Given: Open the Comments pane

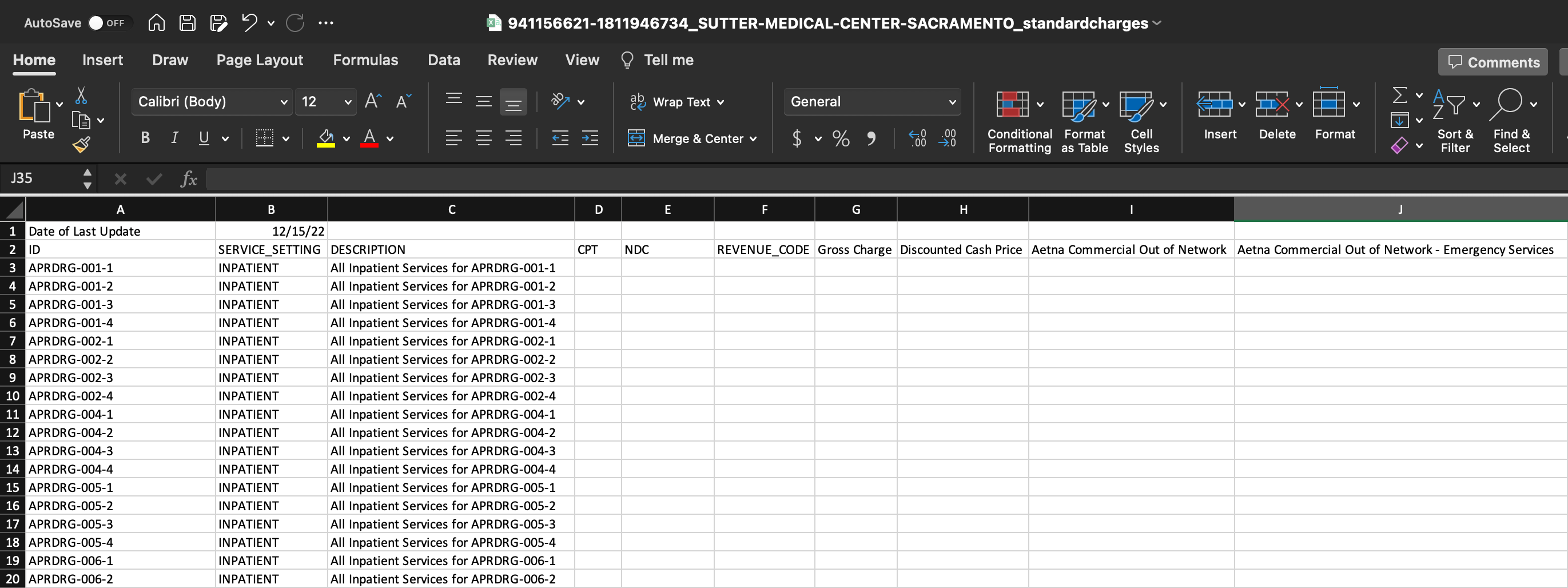Looking at the screenshot, I should tap(1493, 62).
